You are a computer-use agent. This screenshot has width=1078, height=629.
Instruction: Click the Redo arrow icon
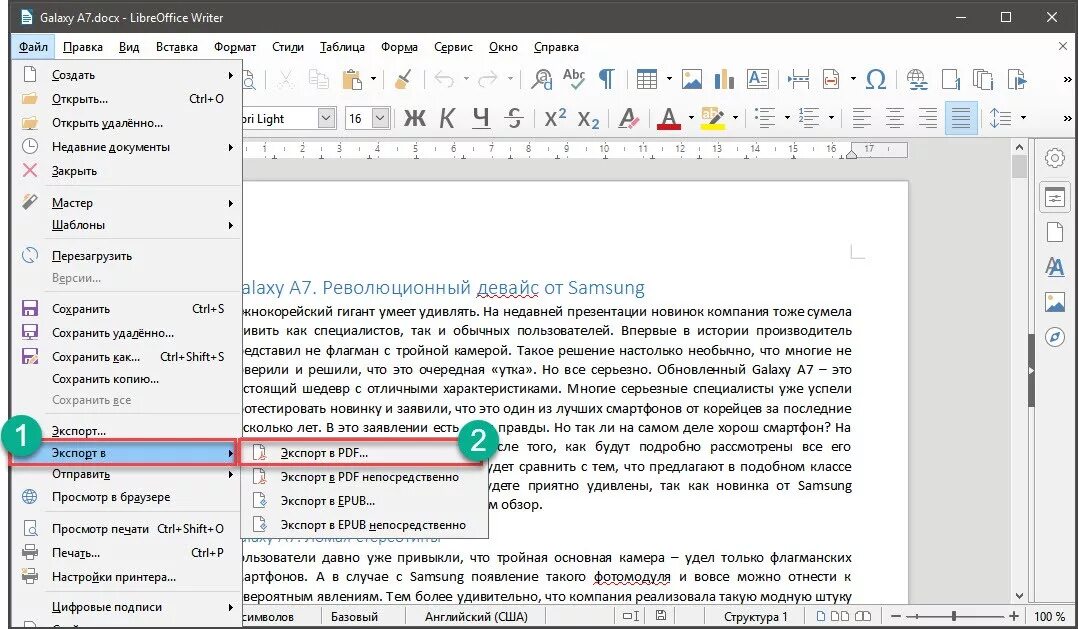[488, 79]
